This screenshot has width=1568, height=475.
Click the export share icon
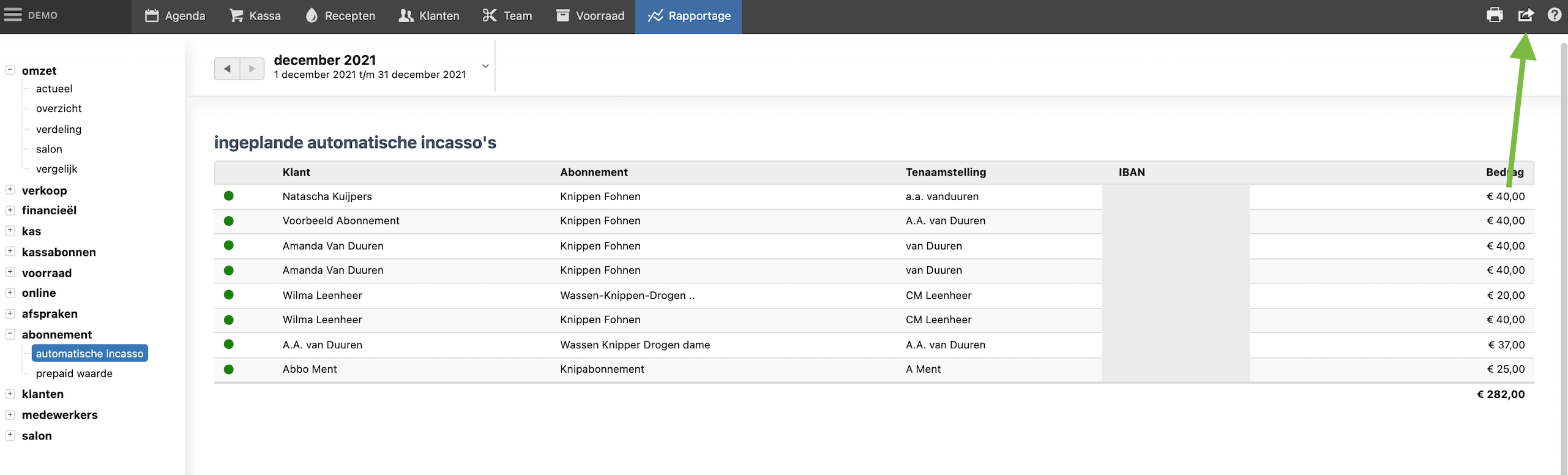coord(1525,15)
